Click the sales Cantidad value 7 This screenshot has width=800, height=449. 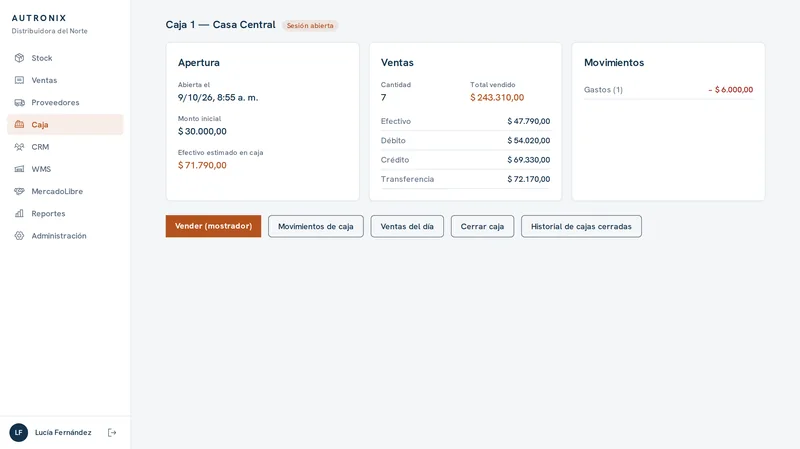coord(384,97)
